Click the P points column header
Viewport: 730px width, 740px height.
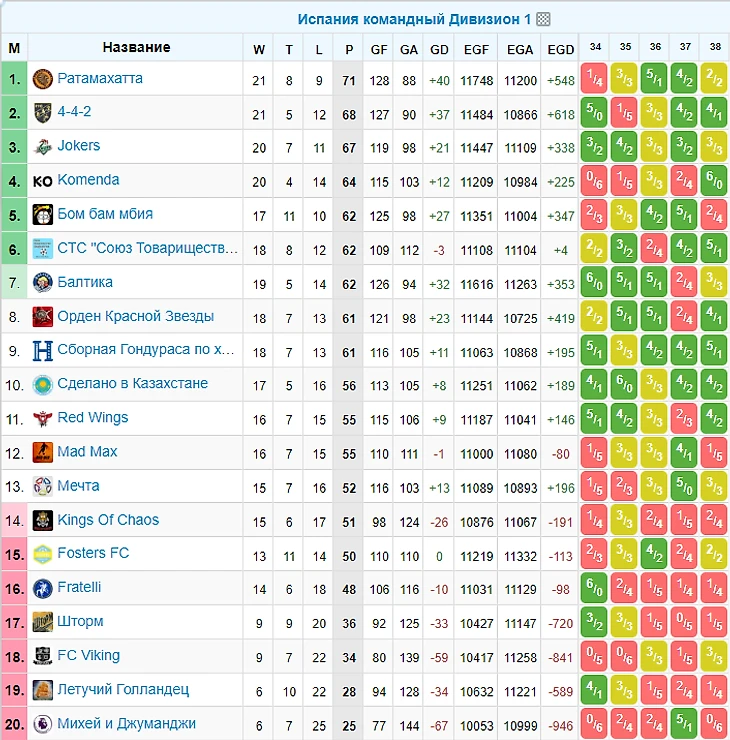click(x=349, y=49)
